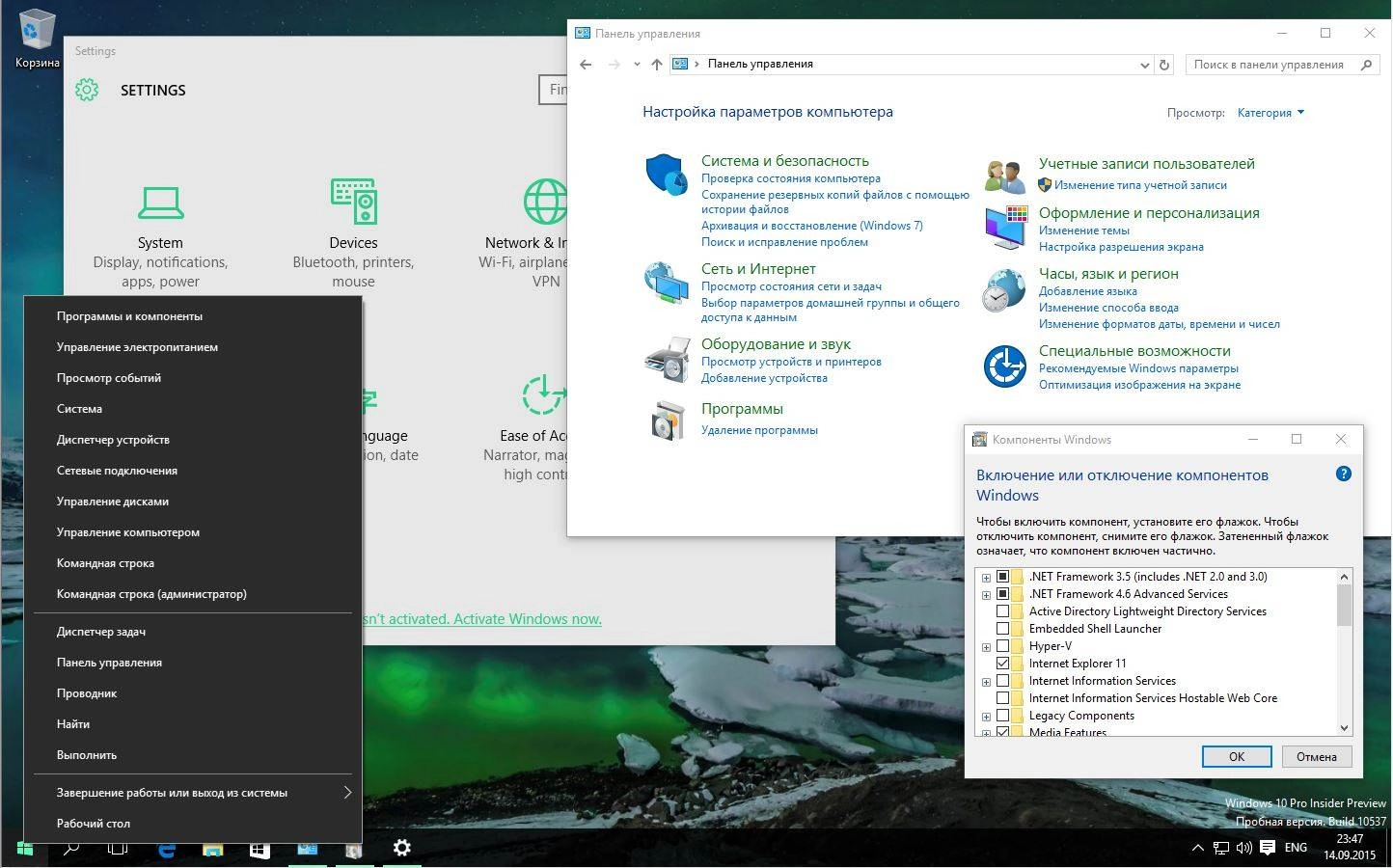1393x868 pixels.
Task: Open Task View on taskbar
Action: pyautogui.click(x=118, y=848)
